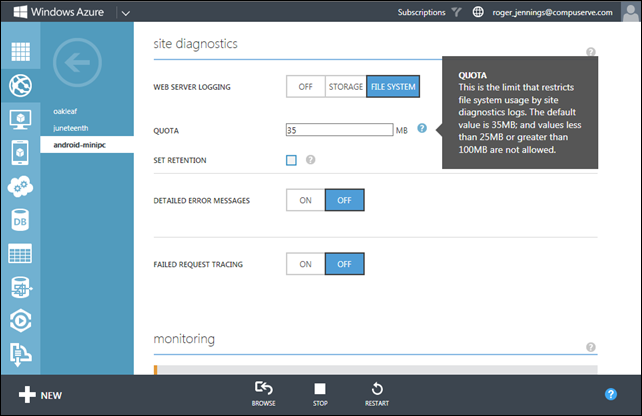642x416 pixels.
Task: Click the user avatar picture
Action: [631, 11]
